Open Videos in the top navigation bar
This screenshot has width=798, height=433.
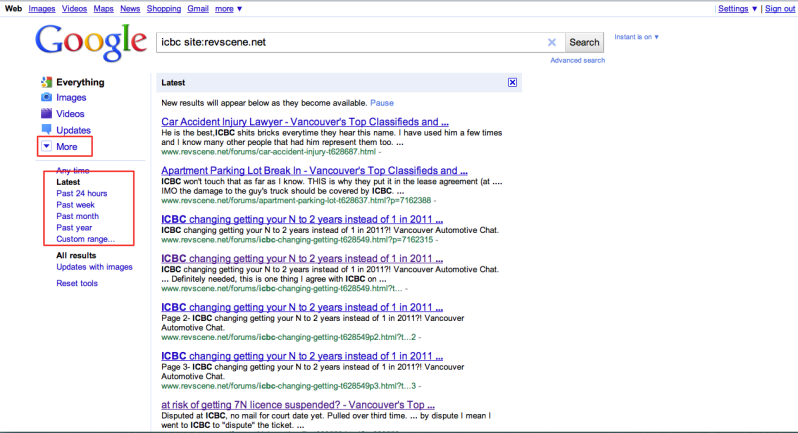74,9
